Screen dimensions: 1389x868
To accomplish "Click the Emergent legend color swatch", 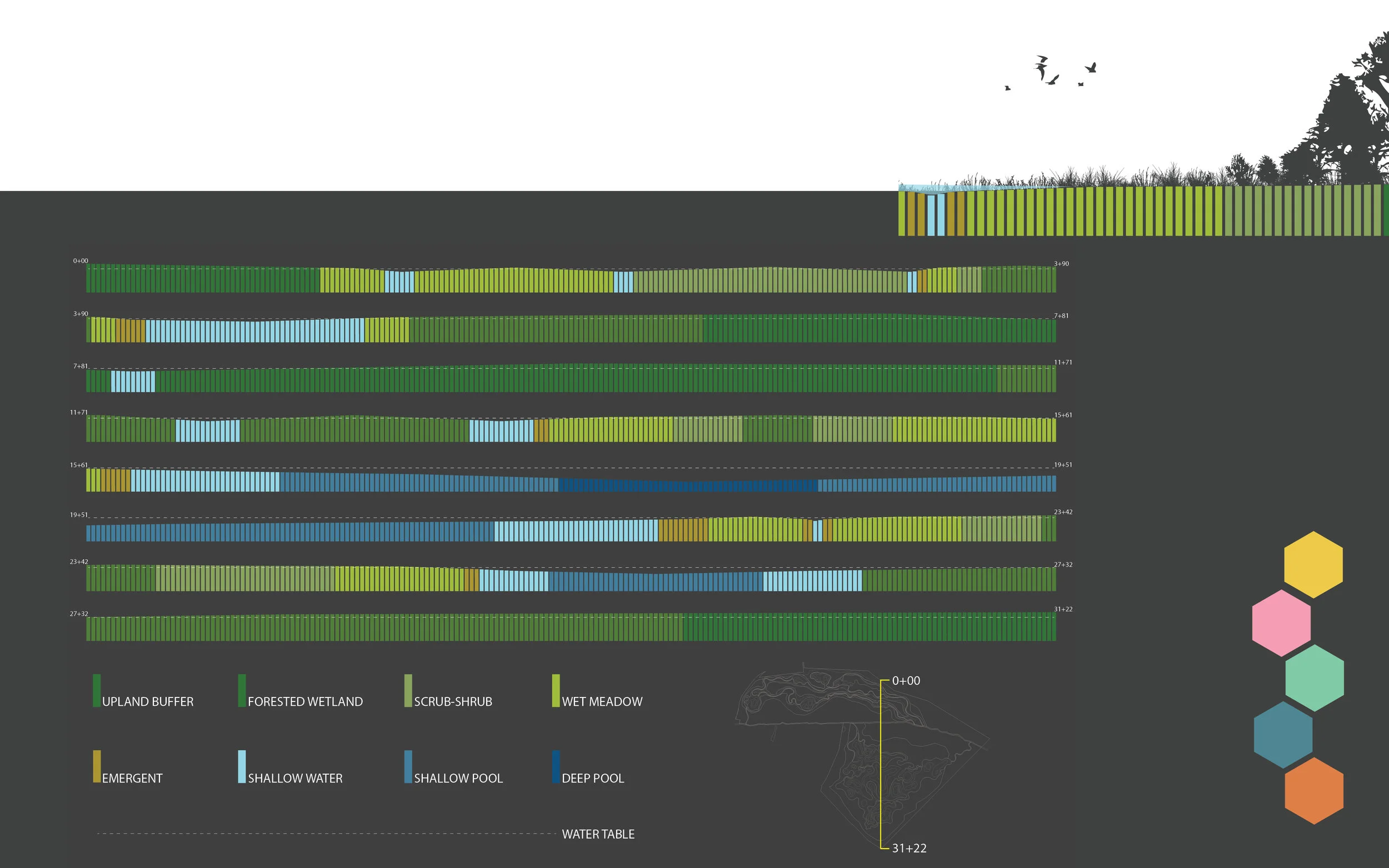I will [x=97, y=766].
